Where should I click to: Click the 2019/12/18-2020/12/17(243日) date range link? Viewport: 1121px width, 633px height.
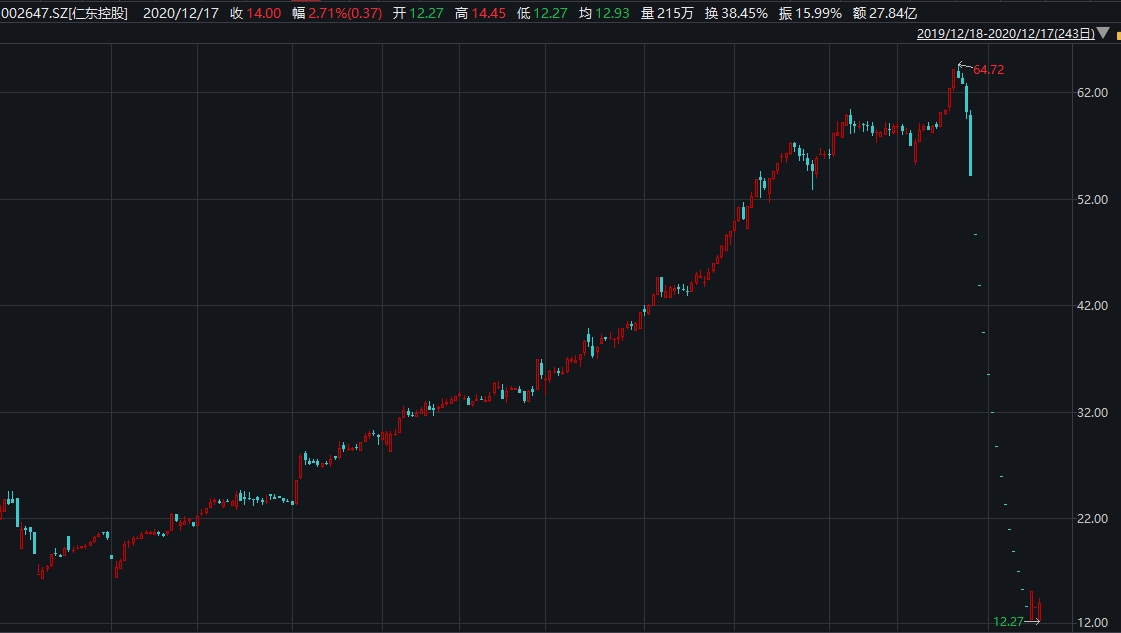point(1006,34)
